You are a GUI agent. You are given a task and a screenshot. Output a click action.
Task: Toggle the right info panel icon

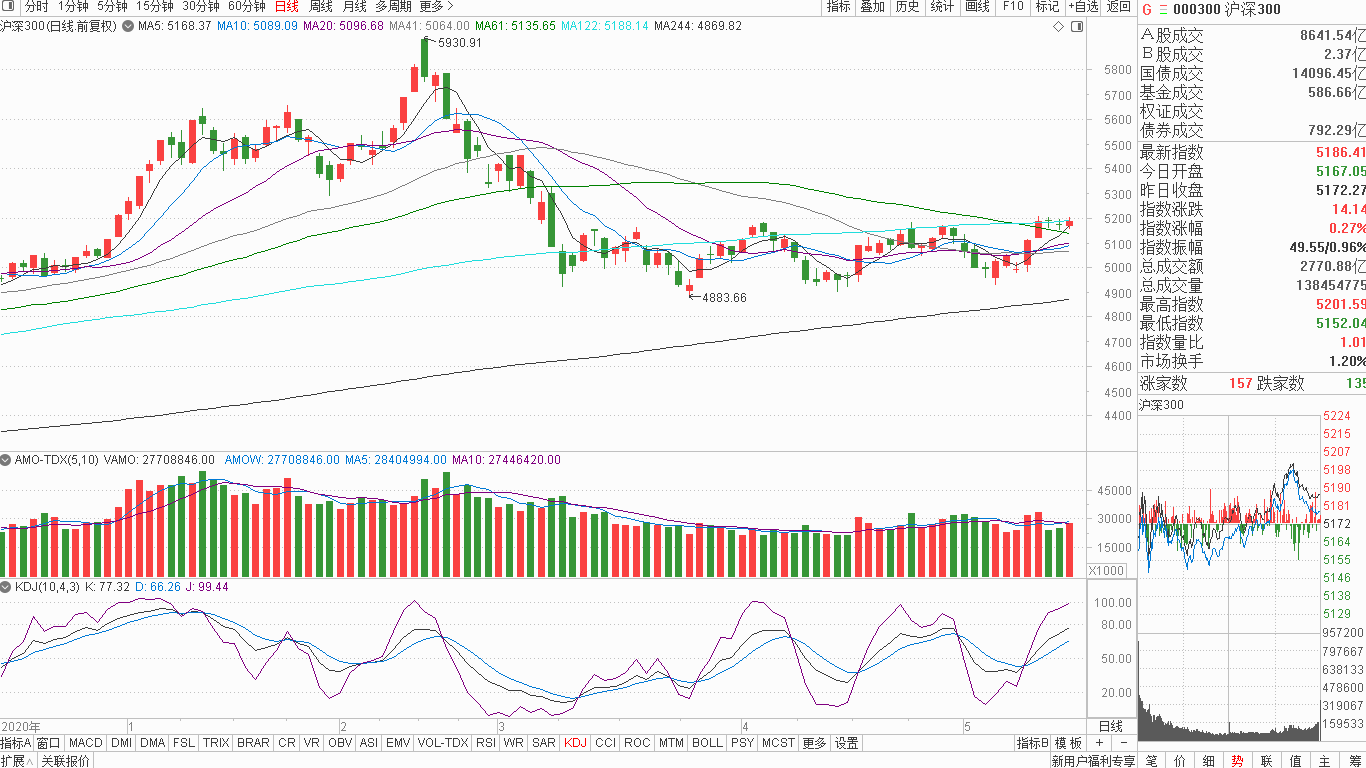pos(1076,27)
